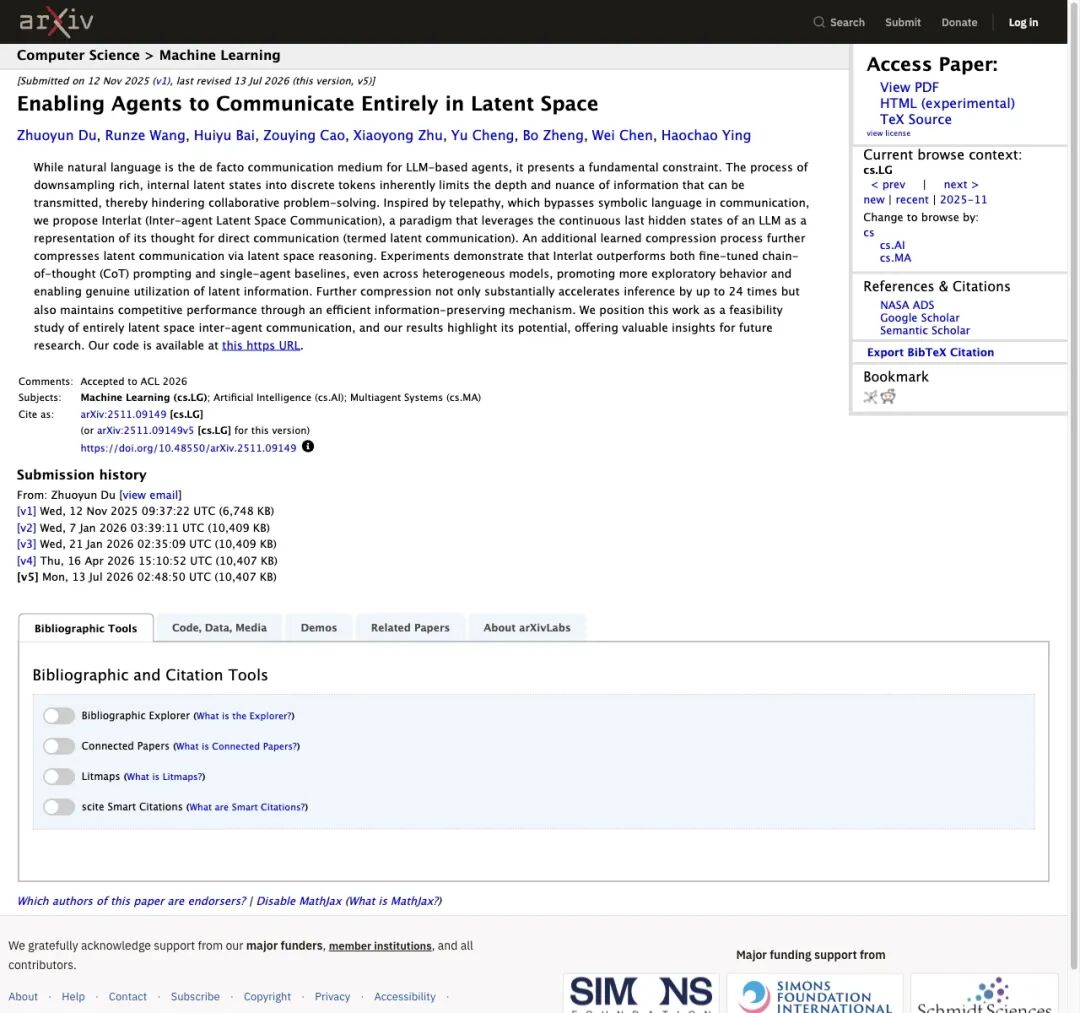Open version v2 in submission history
The height and width of the screenshot is (1013, 1080).
coord(26,528)
